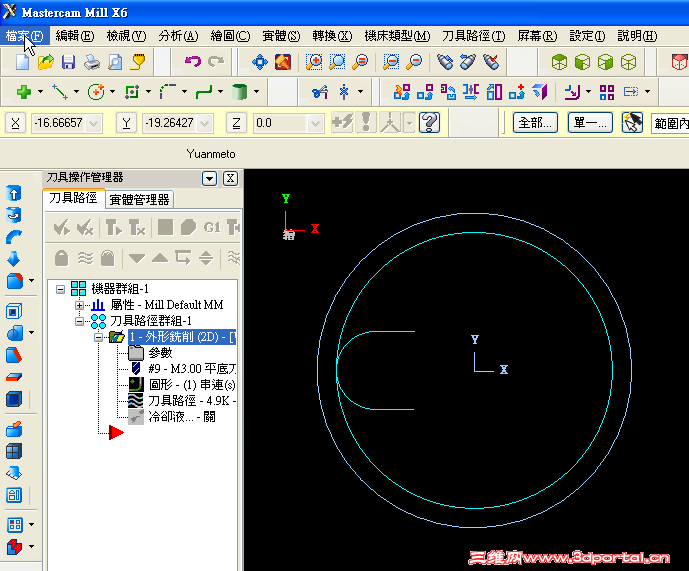The height and width of the screenshot is (571, 689).
Task: Click the Move insert arrow down icon
Action: tap(137, 258)
